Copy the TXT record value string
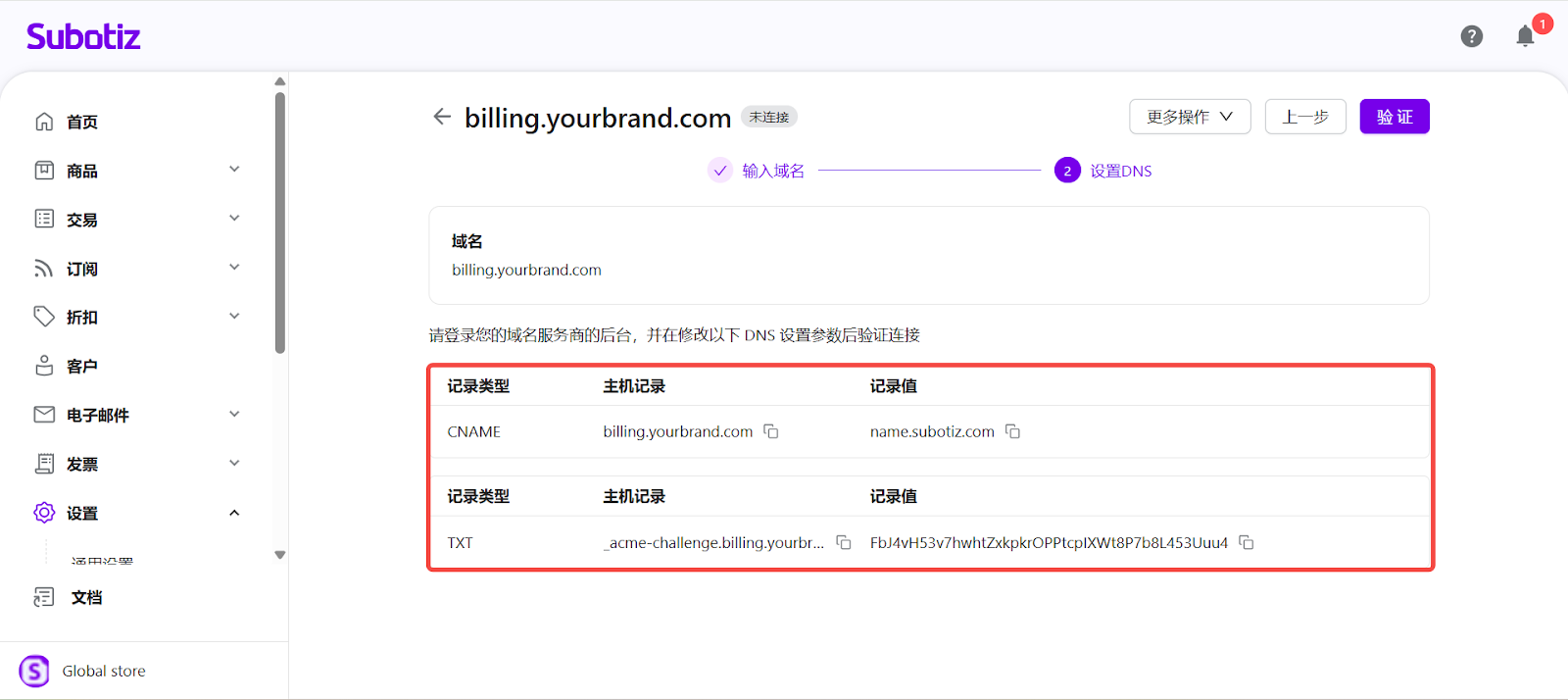Image resolution: width=1568 pixels, height=700 pixels. coord(1247,542)
